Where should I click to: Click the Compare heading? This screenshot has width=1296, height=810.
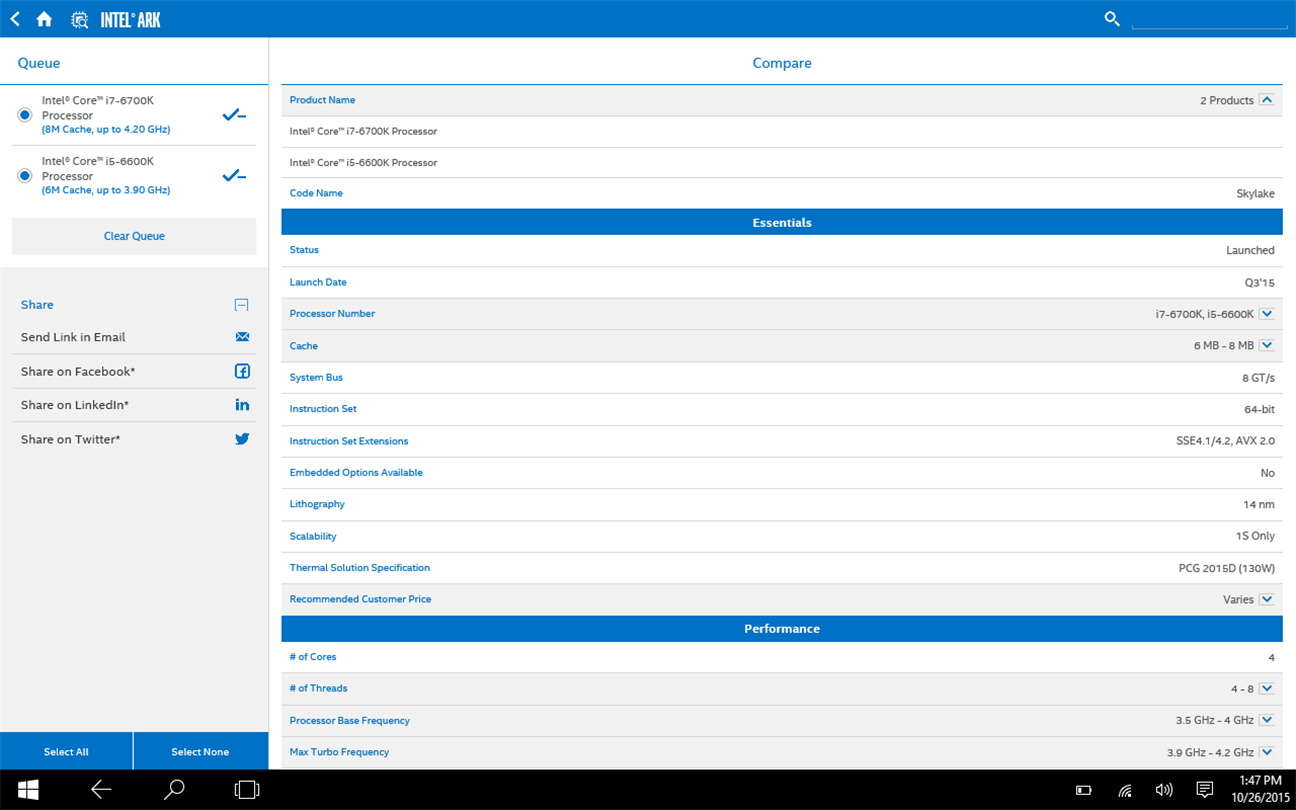782,63
